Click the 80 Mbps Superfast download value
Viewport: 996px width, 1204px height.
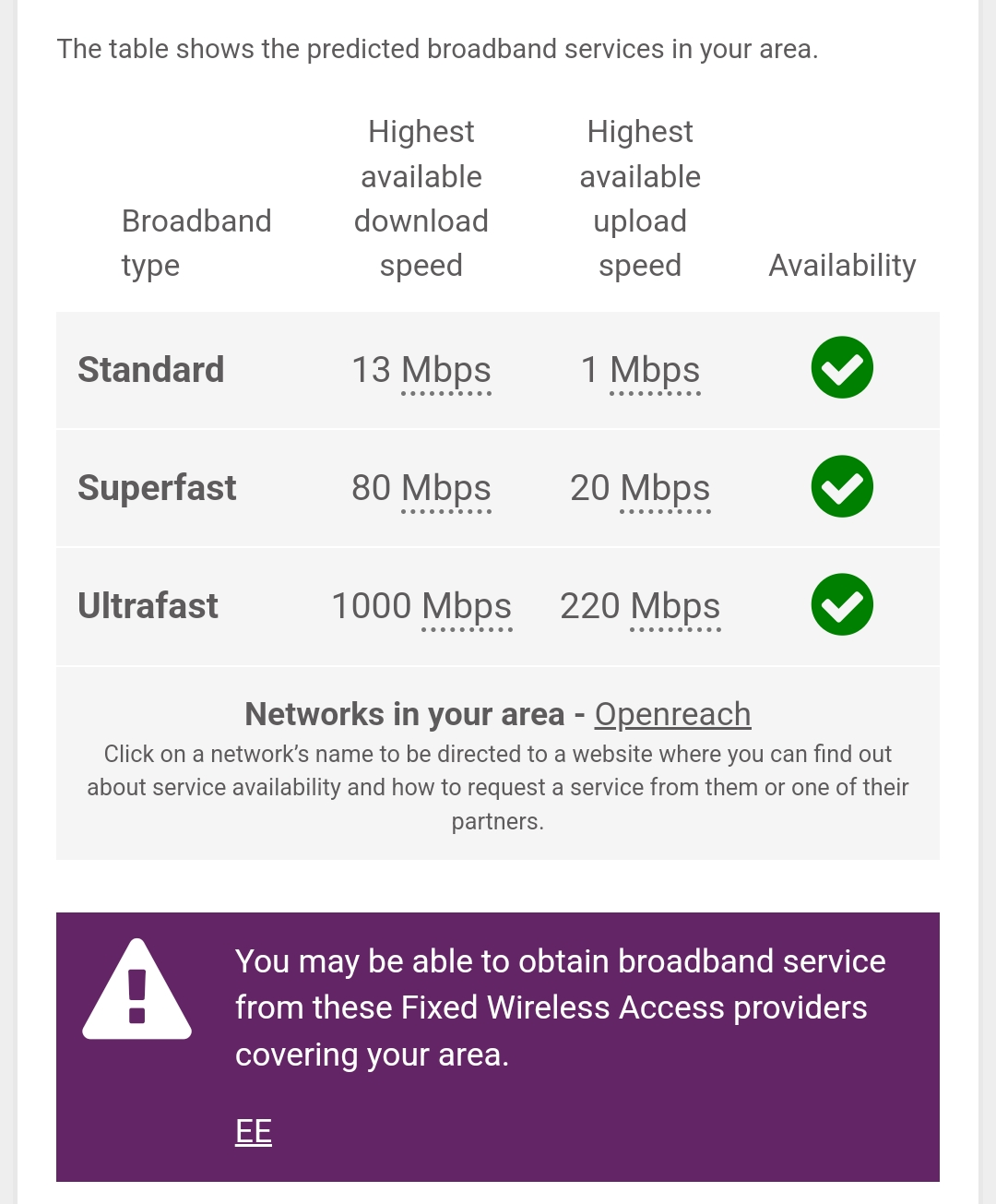click(x=421, y=488)
